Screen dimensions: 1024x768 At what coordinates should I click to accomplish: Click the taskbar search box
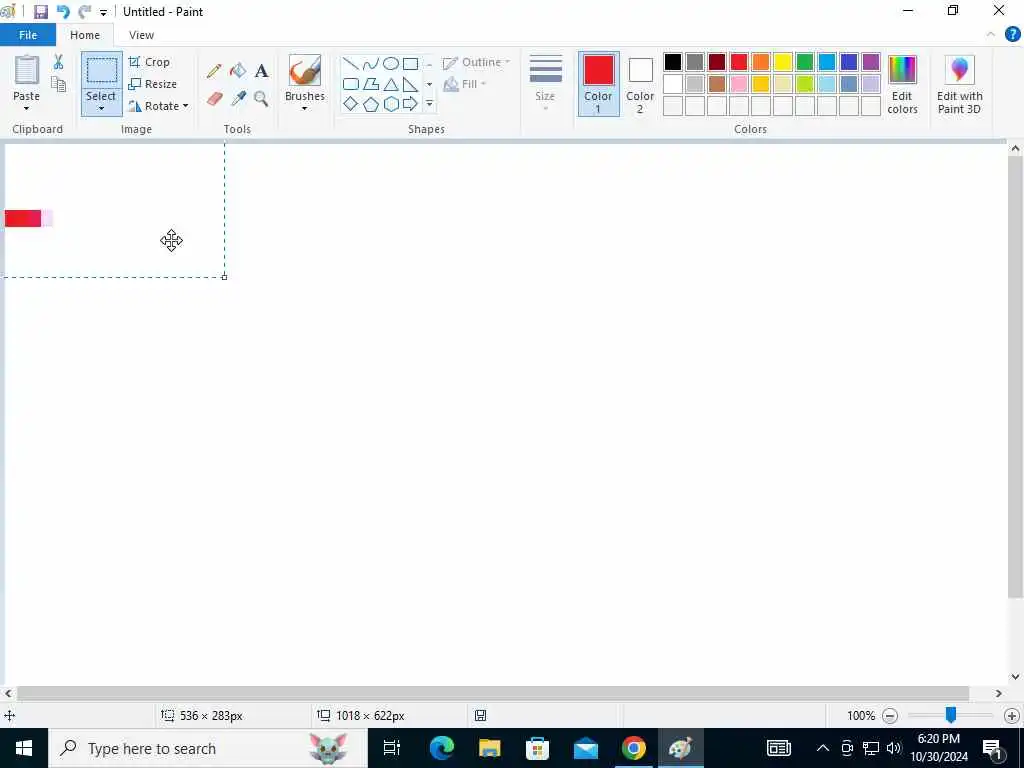pos(208,748)
